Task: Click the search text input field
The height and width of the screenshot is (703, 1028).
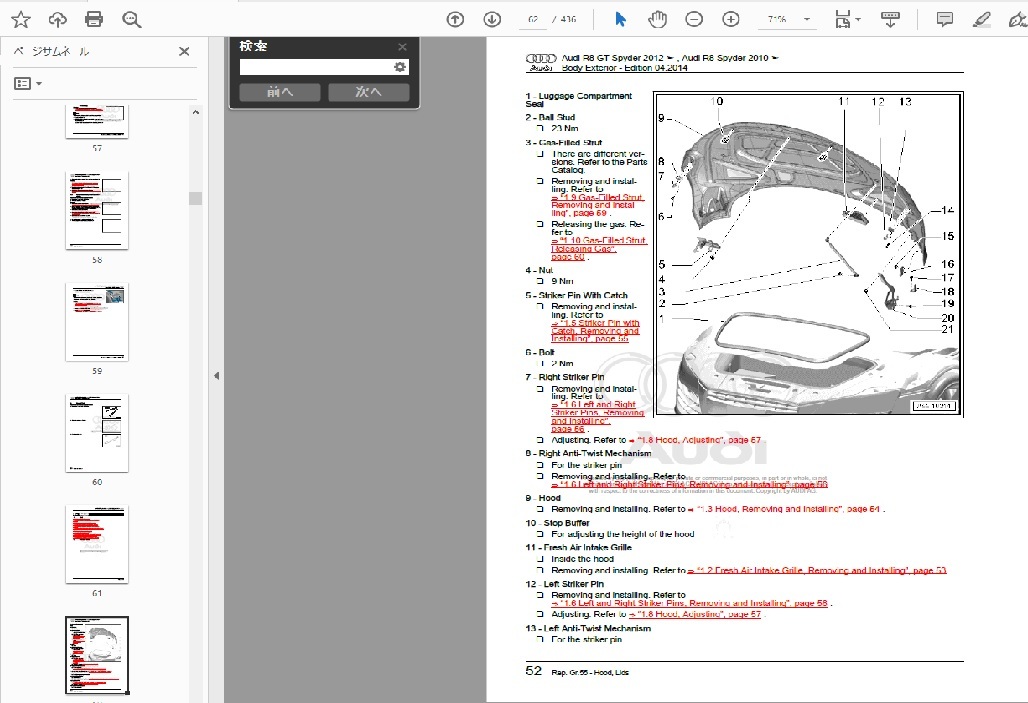Action: tap(315, 67)
